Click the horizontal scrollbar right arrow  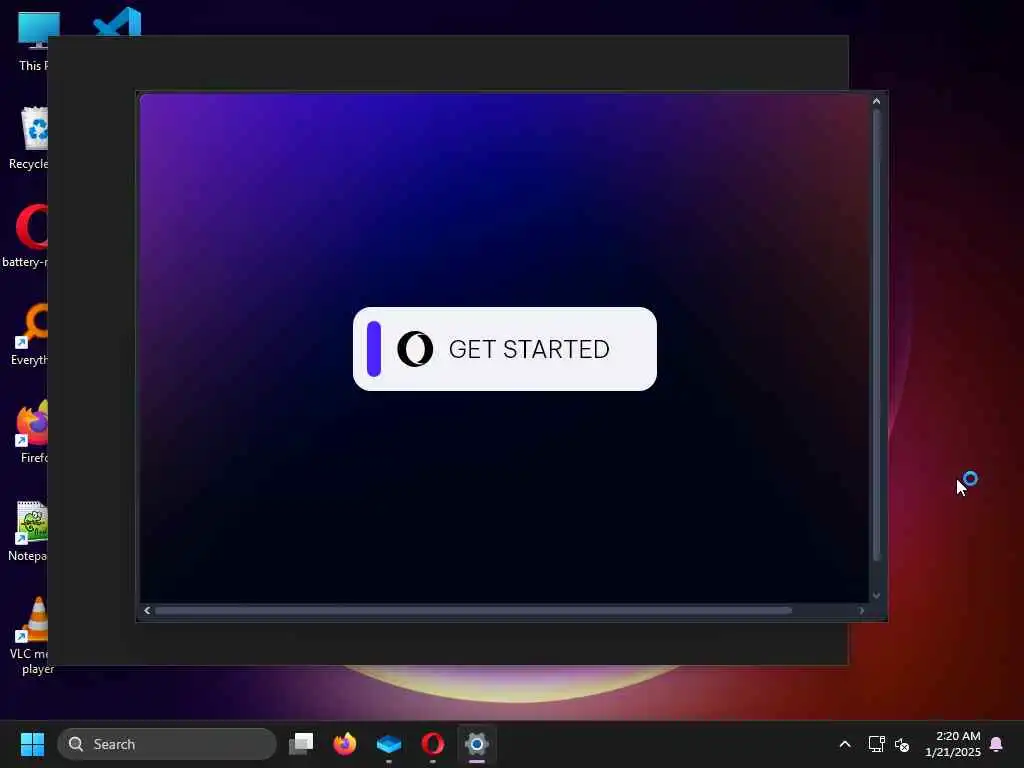[x=861, y=611]
